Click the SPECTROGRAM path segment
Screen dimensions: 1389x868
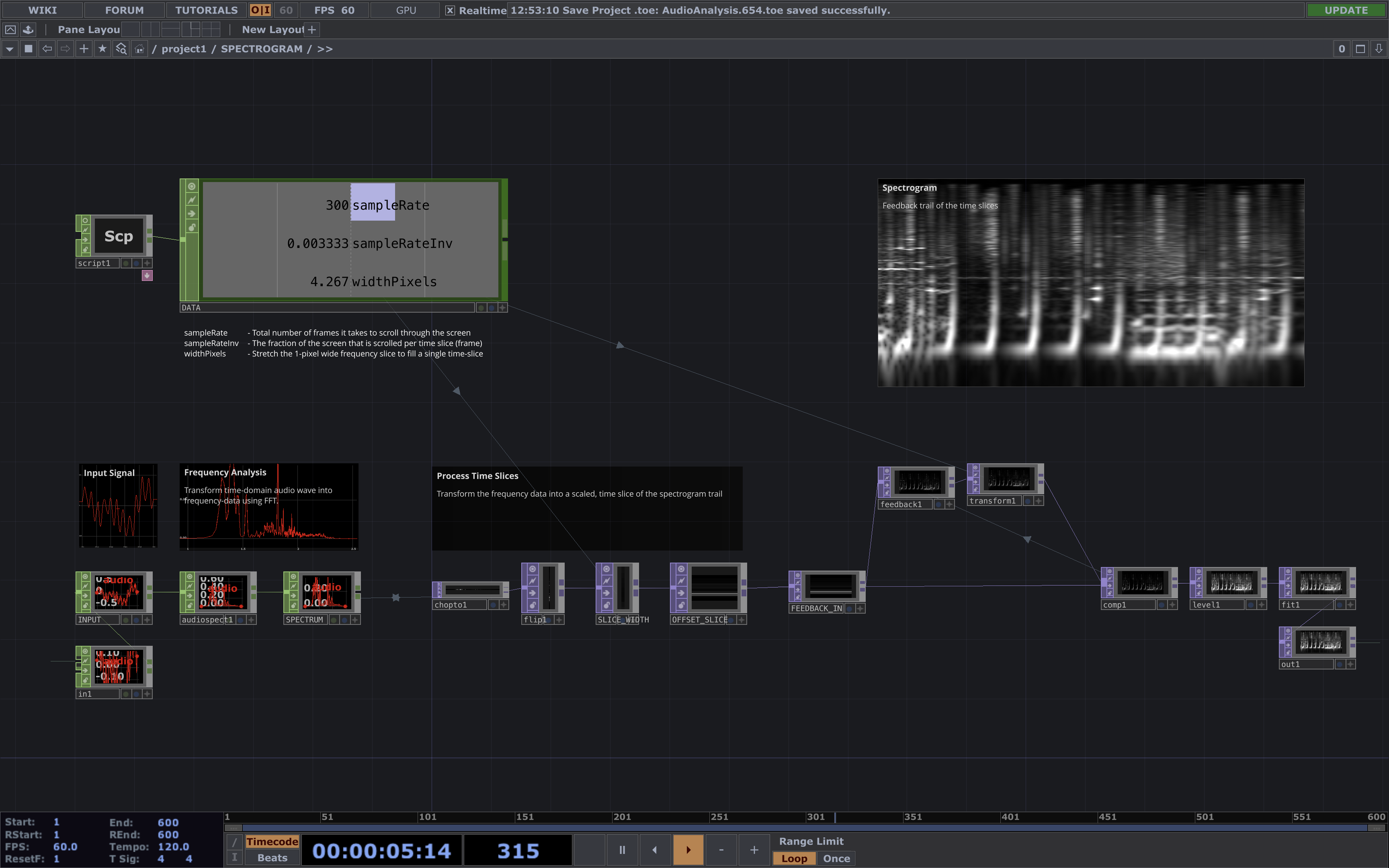point(262,49)
